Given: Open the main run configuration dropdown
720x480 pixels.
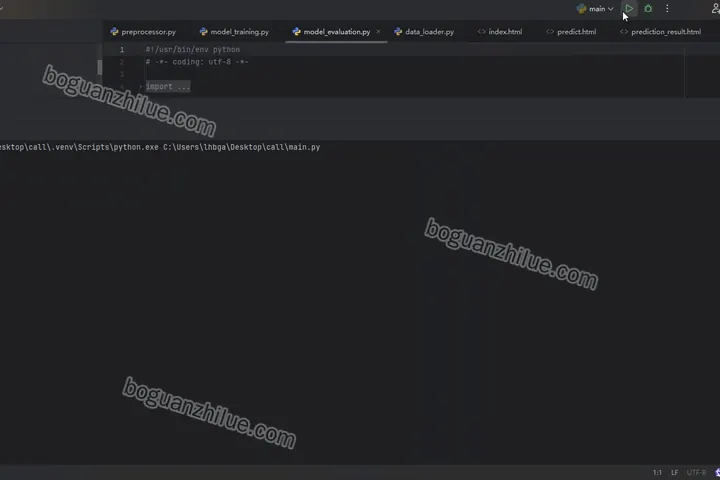Looking at the screenshot, I should click(596, 9).
